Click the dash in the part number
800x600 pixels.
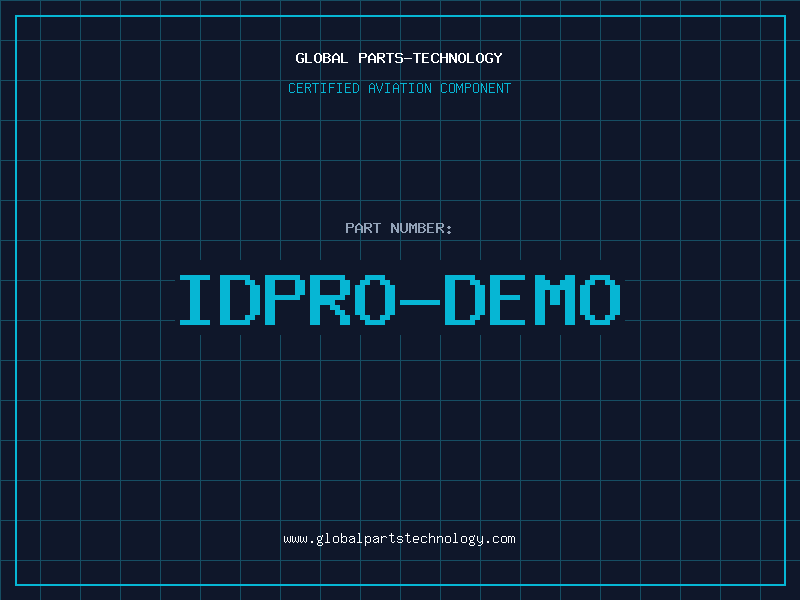[420, 300]
